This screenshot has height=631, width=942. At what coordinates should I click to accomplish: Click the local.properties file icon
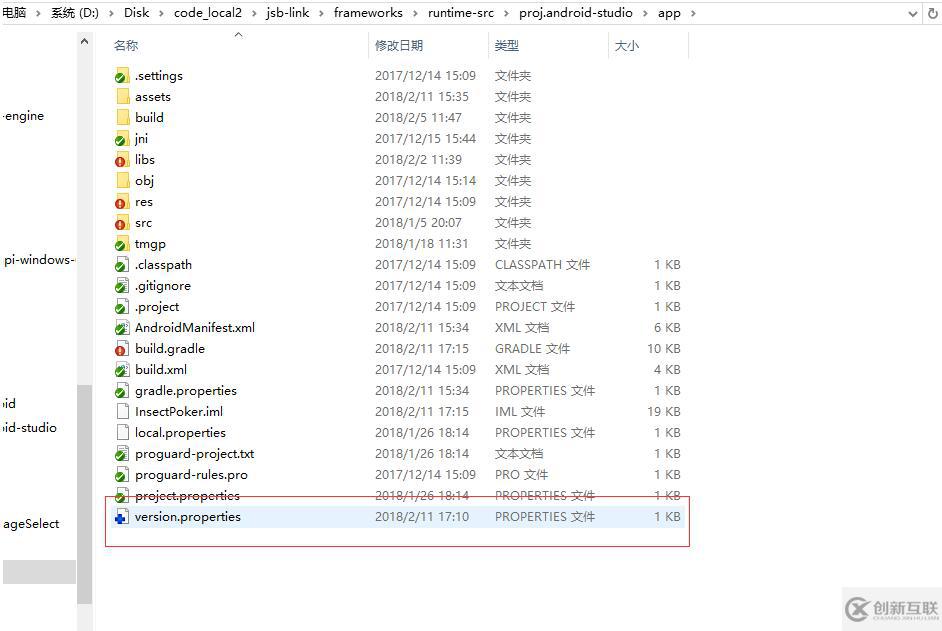tap(123, 433)
